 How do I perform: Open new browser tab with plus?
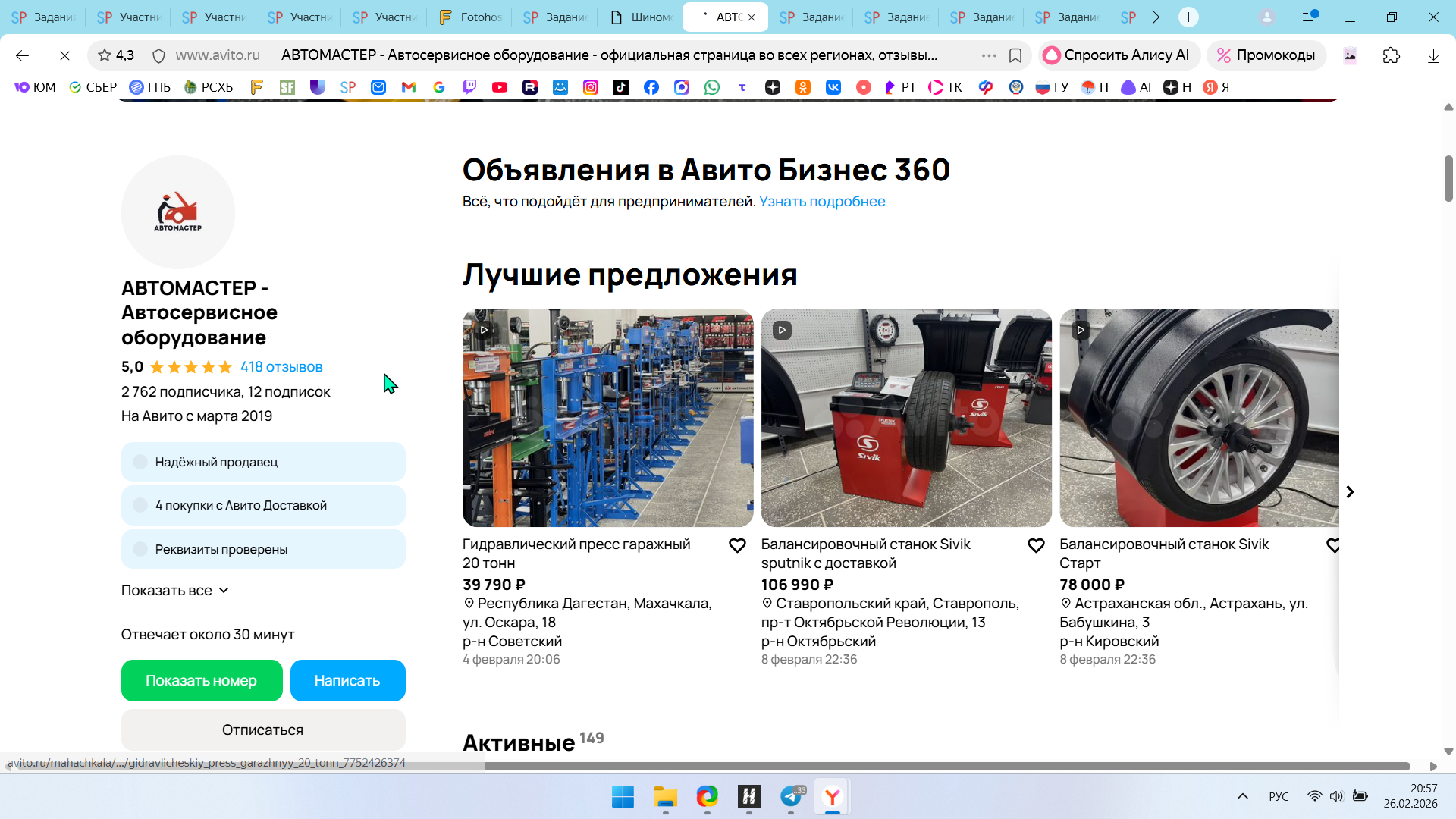coord(1188,17)
